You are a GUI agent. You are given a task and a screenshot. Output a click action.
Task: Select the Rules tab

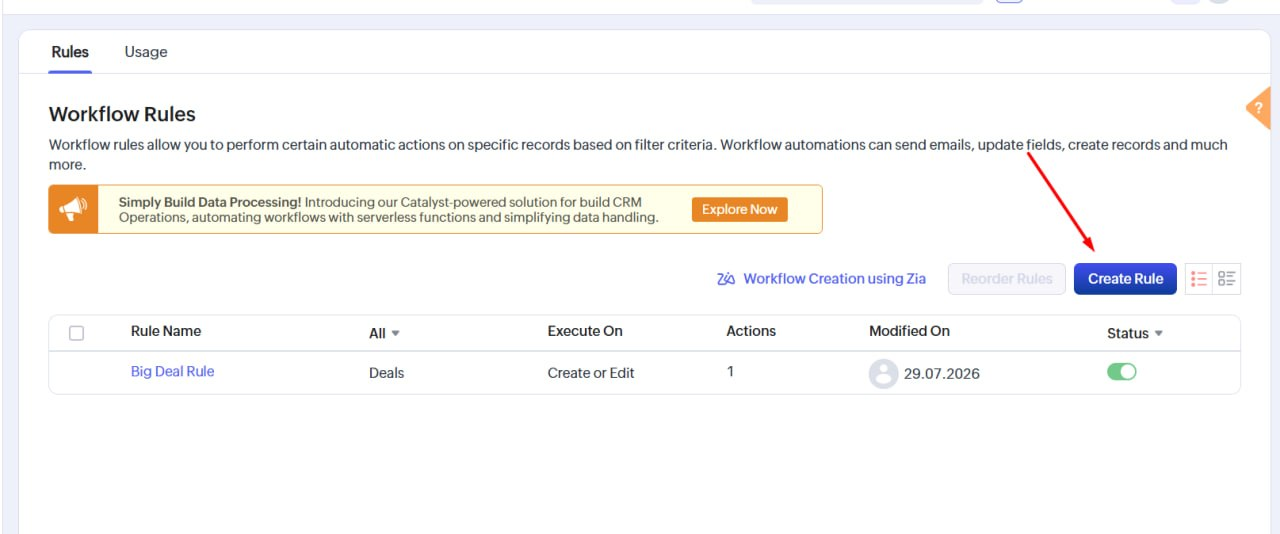click(x=70, y=52)
